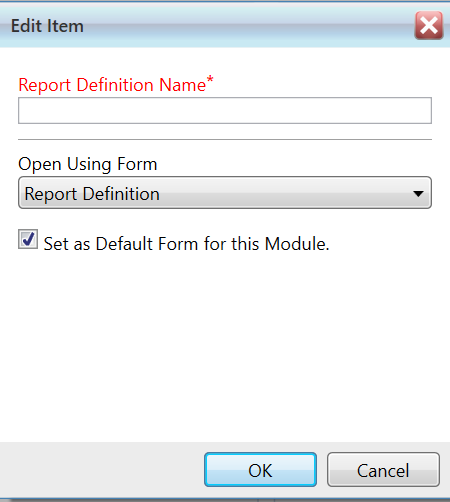450x502 pixels.
Task: Click the Cancel button
Action: coord(383,470)
